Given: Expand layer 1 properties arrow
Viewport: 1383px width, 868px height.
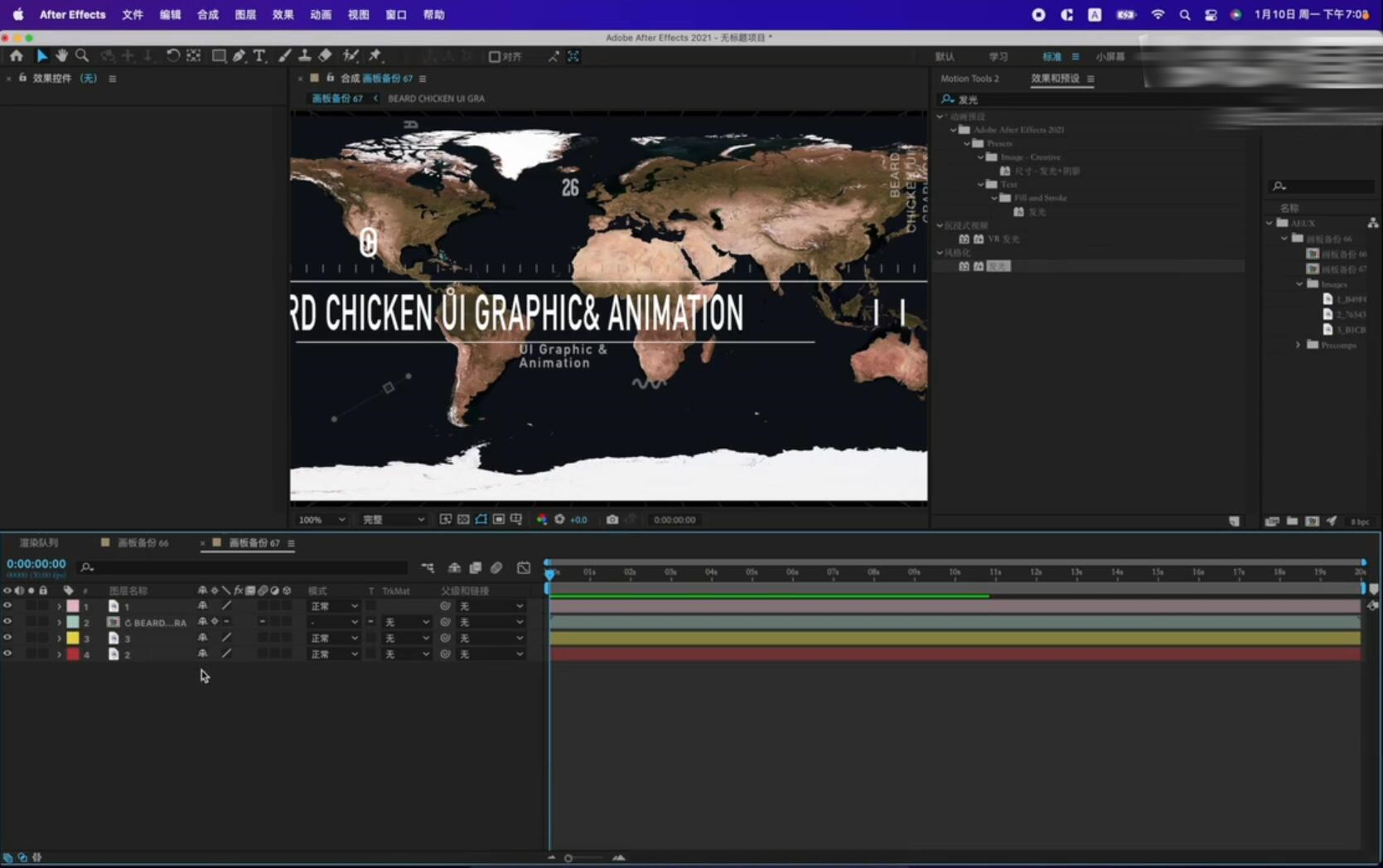Looking at the screenshot, I should [x=59, y=606].
